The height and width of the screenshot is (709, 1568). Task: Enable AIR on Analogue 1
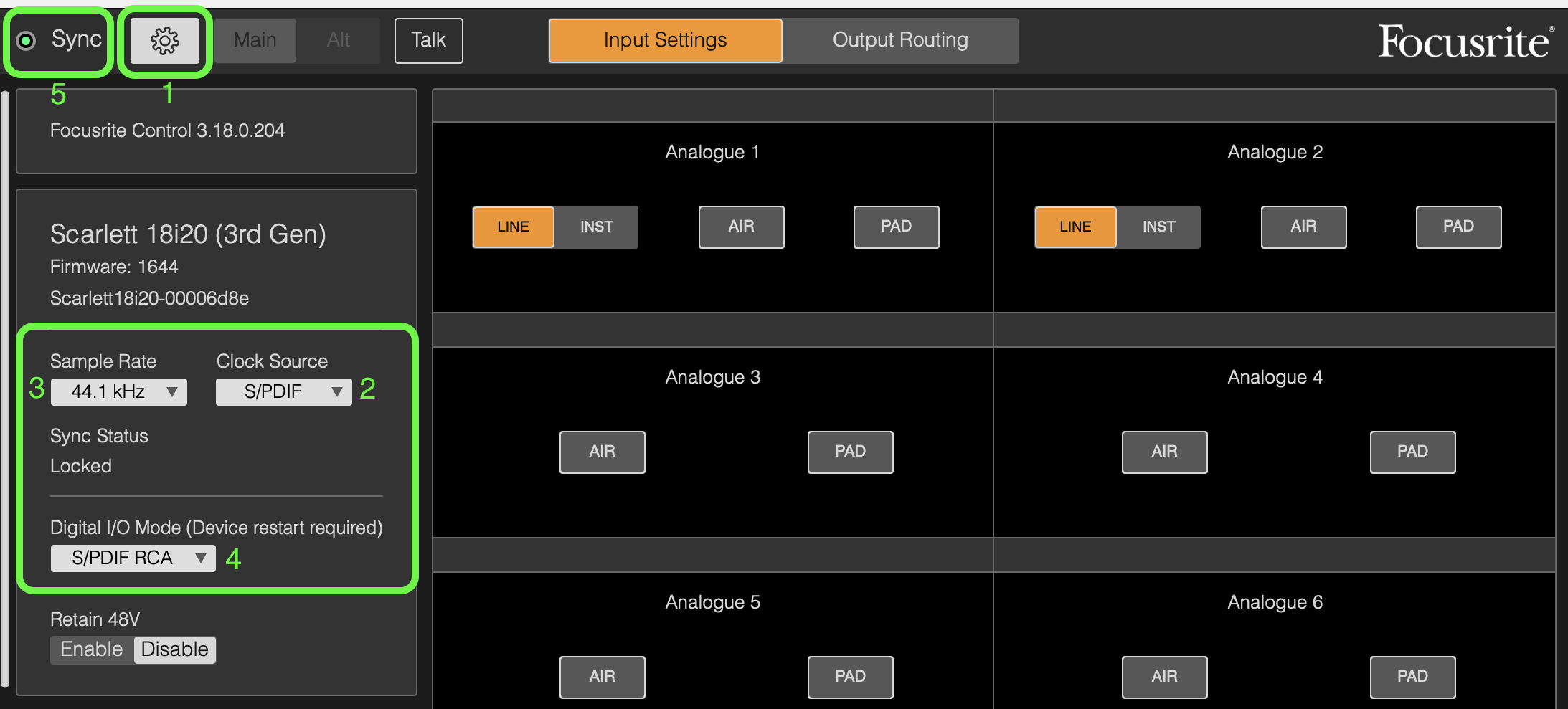741,227
